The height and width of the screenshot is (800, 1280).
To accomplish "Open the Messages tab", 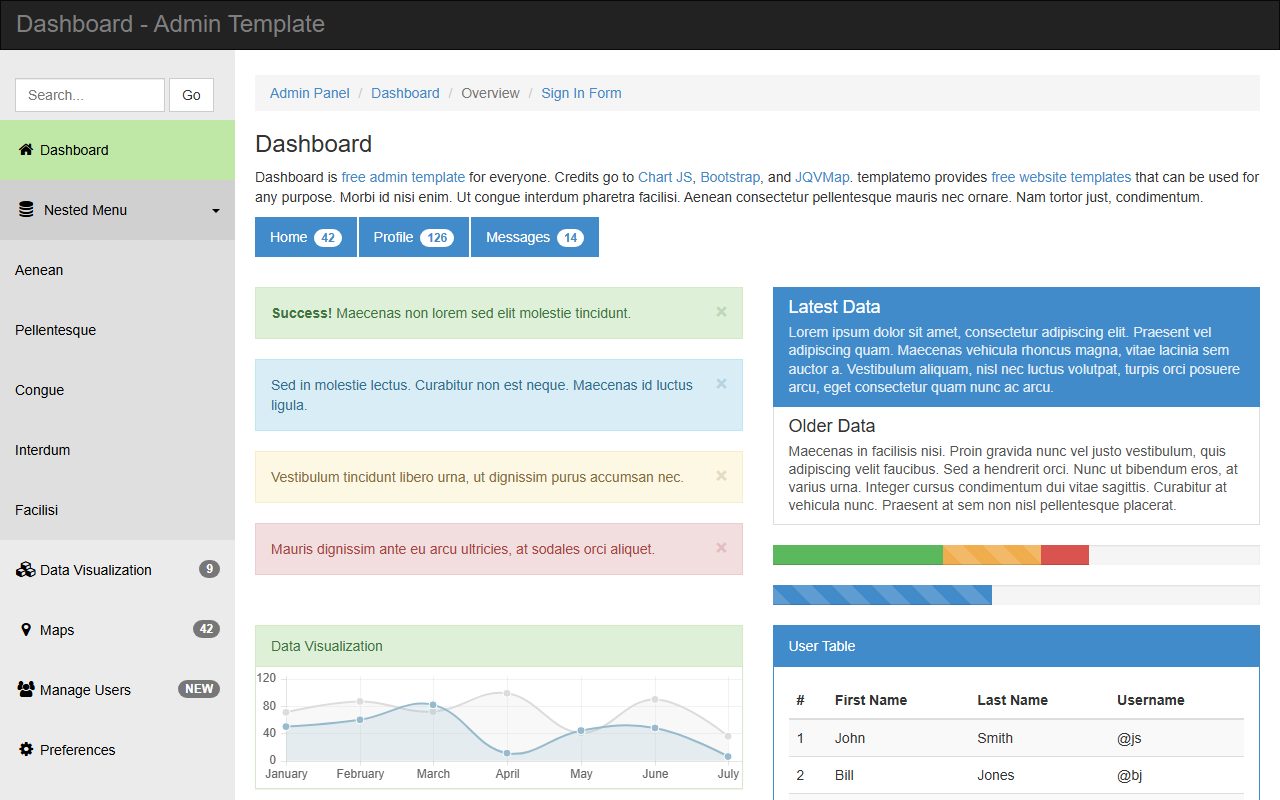I will click(x=535, y=237).
